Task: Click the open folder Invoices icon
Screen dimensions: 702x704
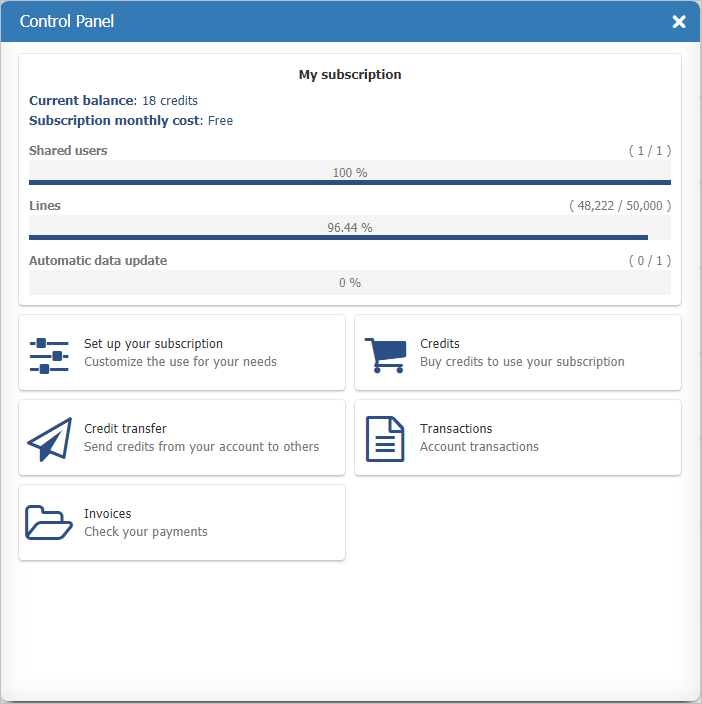Action: click(49, 523)
